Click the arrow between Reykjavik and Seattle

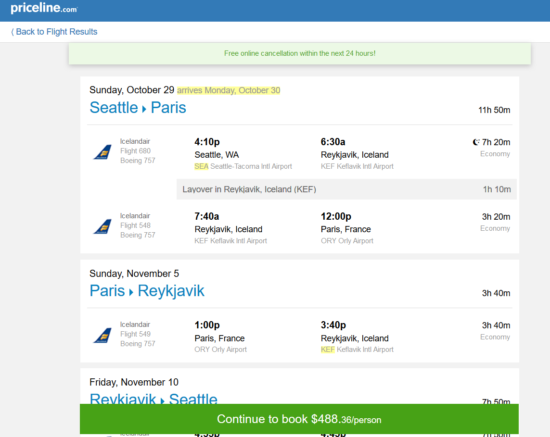coord(162,401)
